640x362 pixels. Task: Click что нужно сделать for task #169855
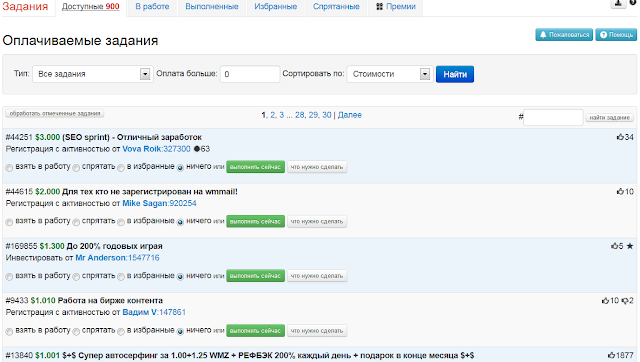317,276
